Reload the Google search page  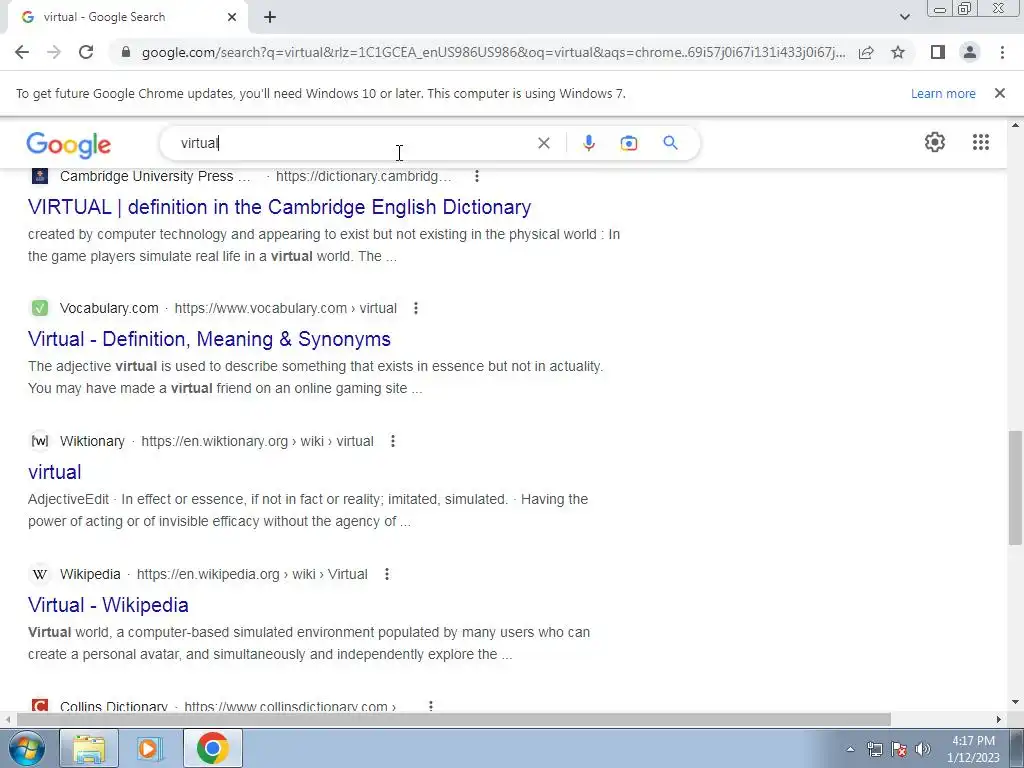click(86, 52)
